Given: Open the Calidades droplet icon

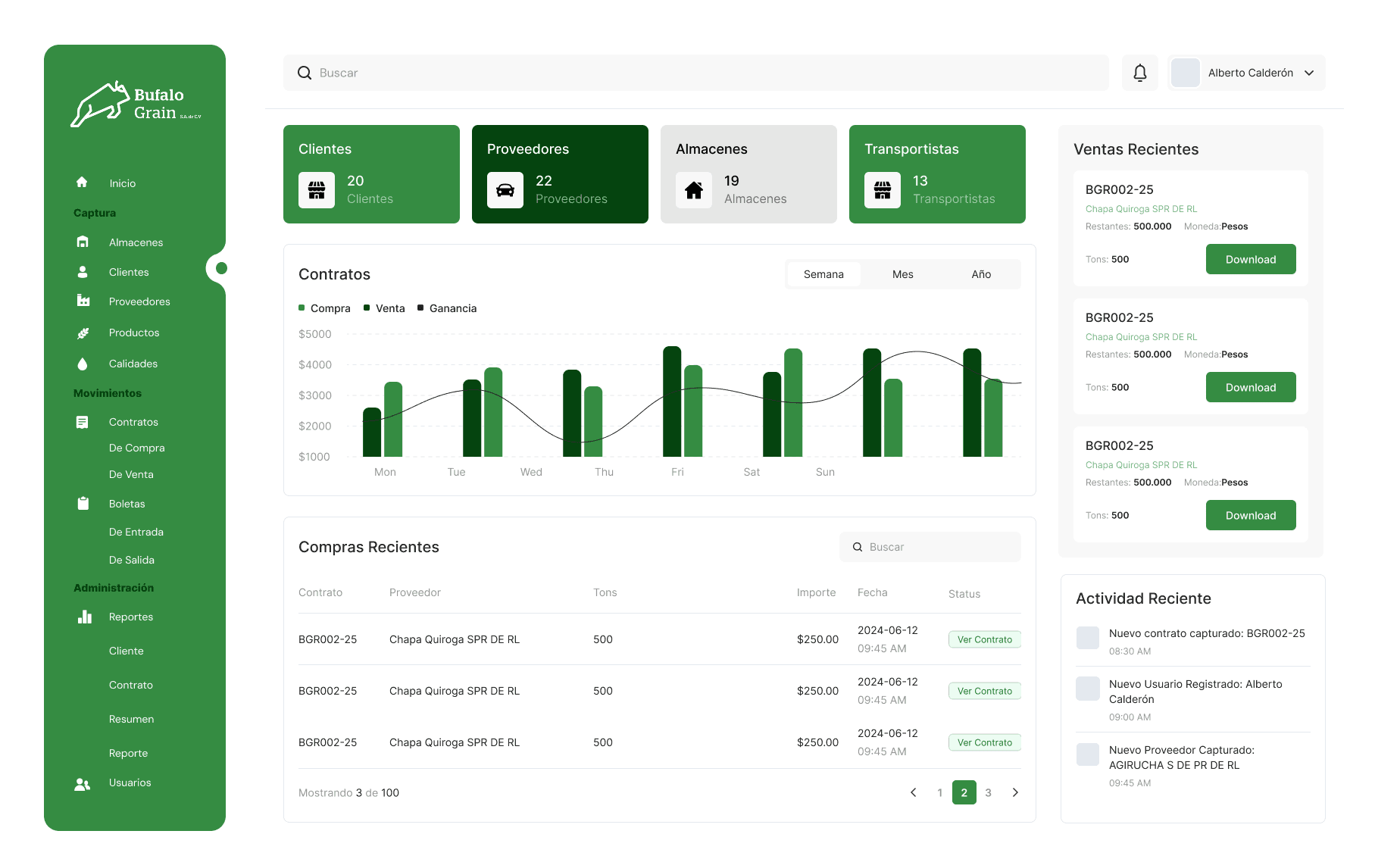Looking at the screenshot, I should tap(83, 364).
